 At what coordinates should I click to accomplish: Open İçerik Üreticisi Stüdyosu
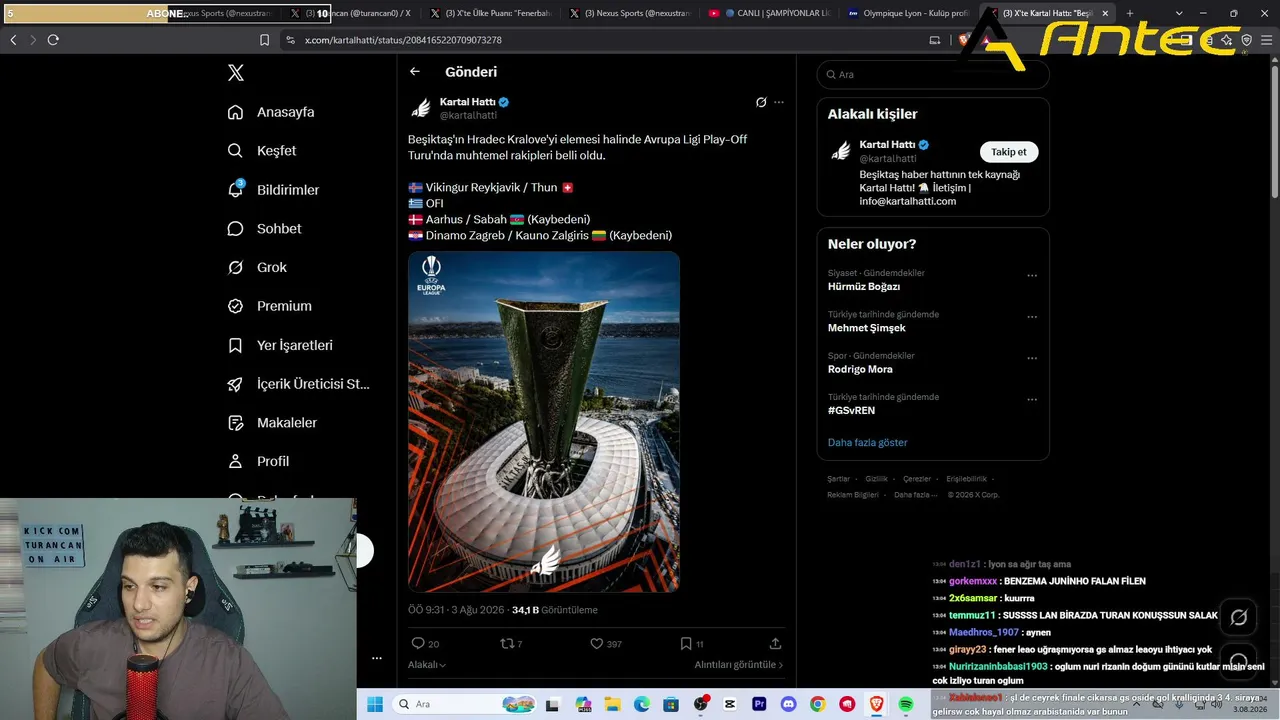[x=299, y=384]
